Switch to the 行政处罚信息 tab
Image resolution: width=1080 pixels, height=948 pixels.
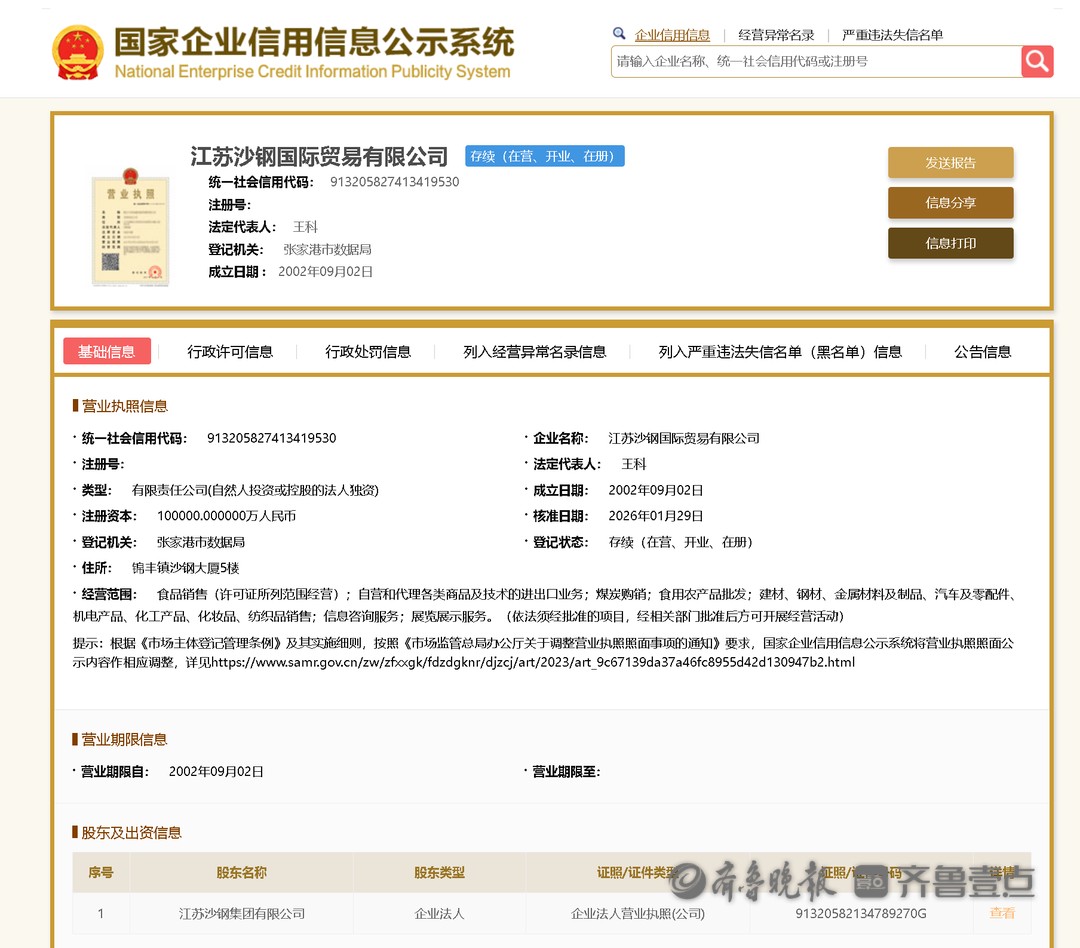click(368, 352)
